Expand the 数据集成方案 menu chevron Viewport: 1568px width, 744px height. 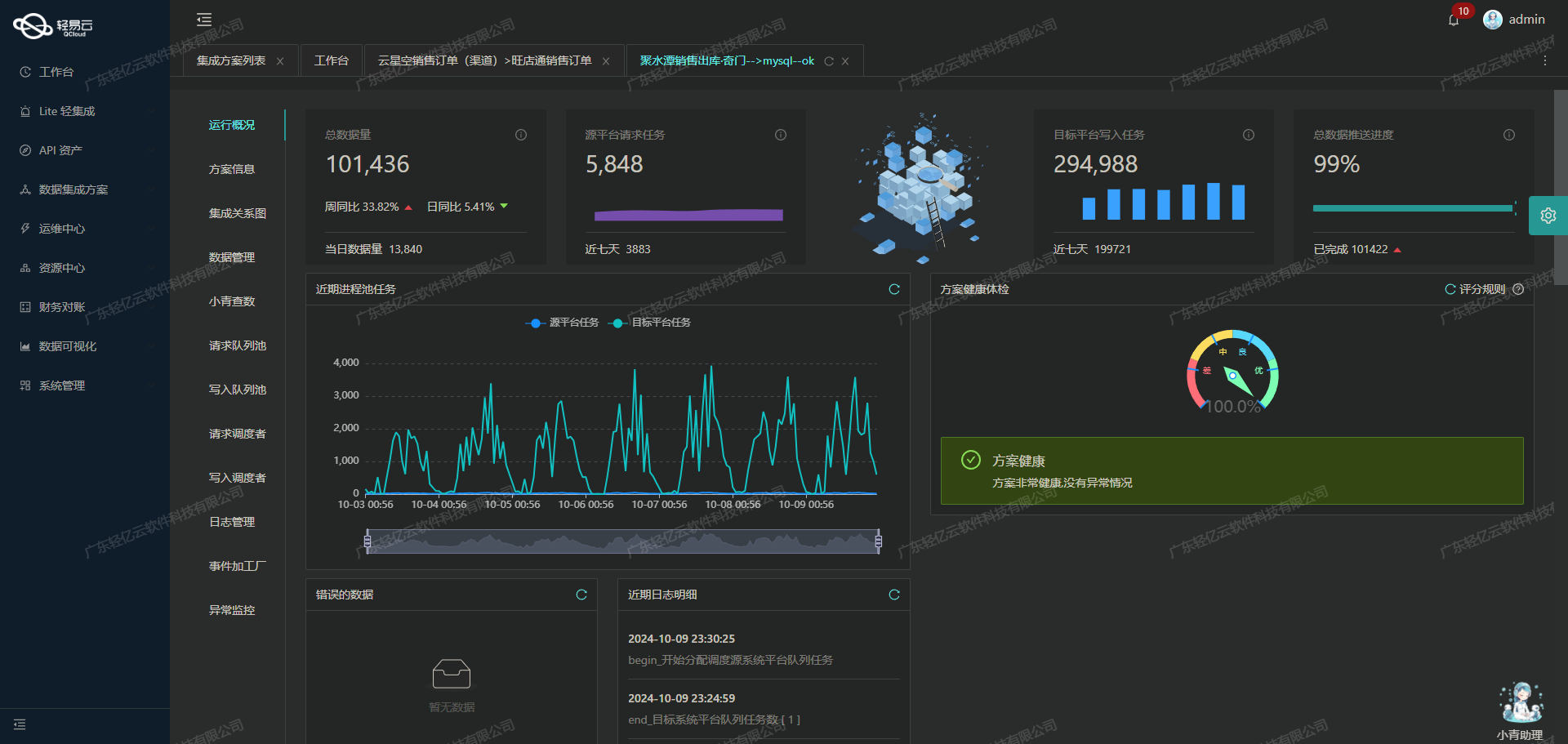[x=151, y=189]
